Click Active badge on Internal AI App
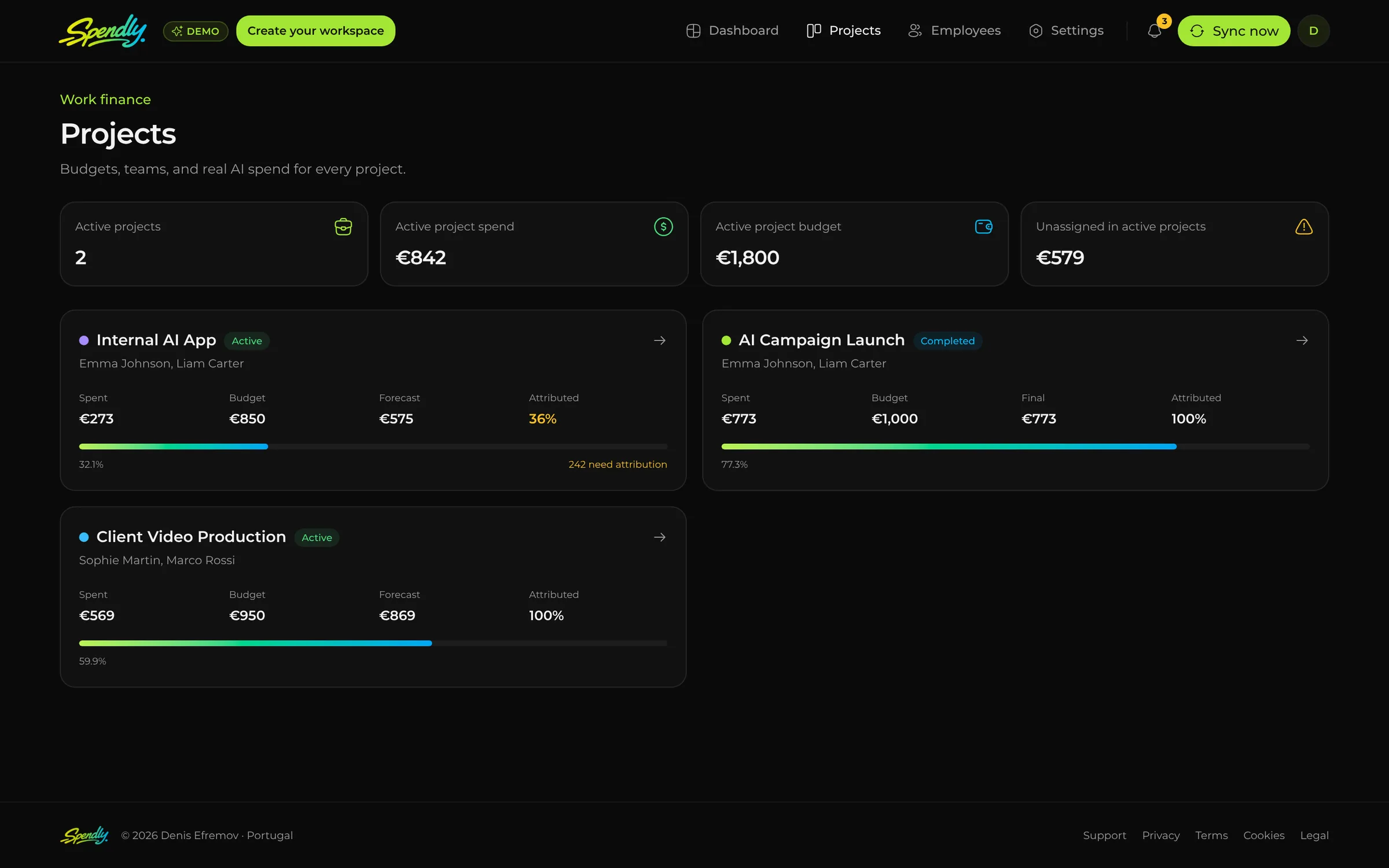Viewport: 1389px width, 868px height. [247, 341]
